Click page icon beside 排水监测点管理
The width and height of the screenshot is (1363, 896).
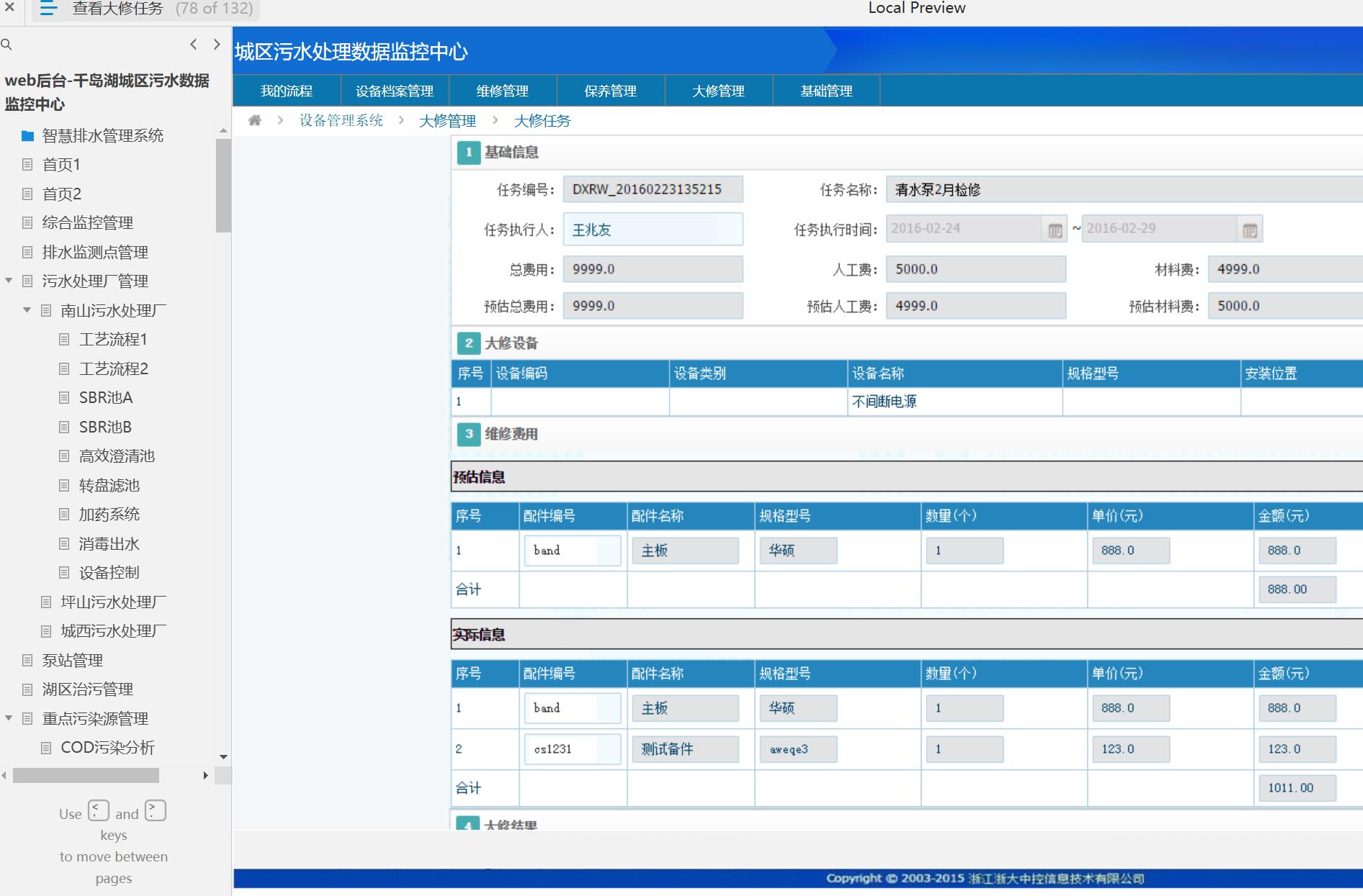(27, 252)
